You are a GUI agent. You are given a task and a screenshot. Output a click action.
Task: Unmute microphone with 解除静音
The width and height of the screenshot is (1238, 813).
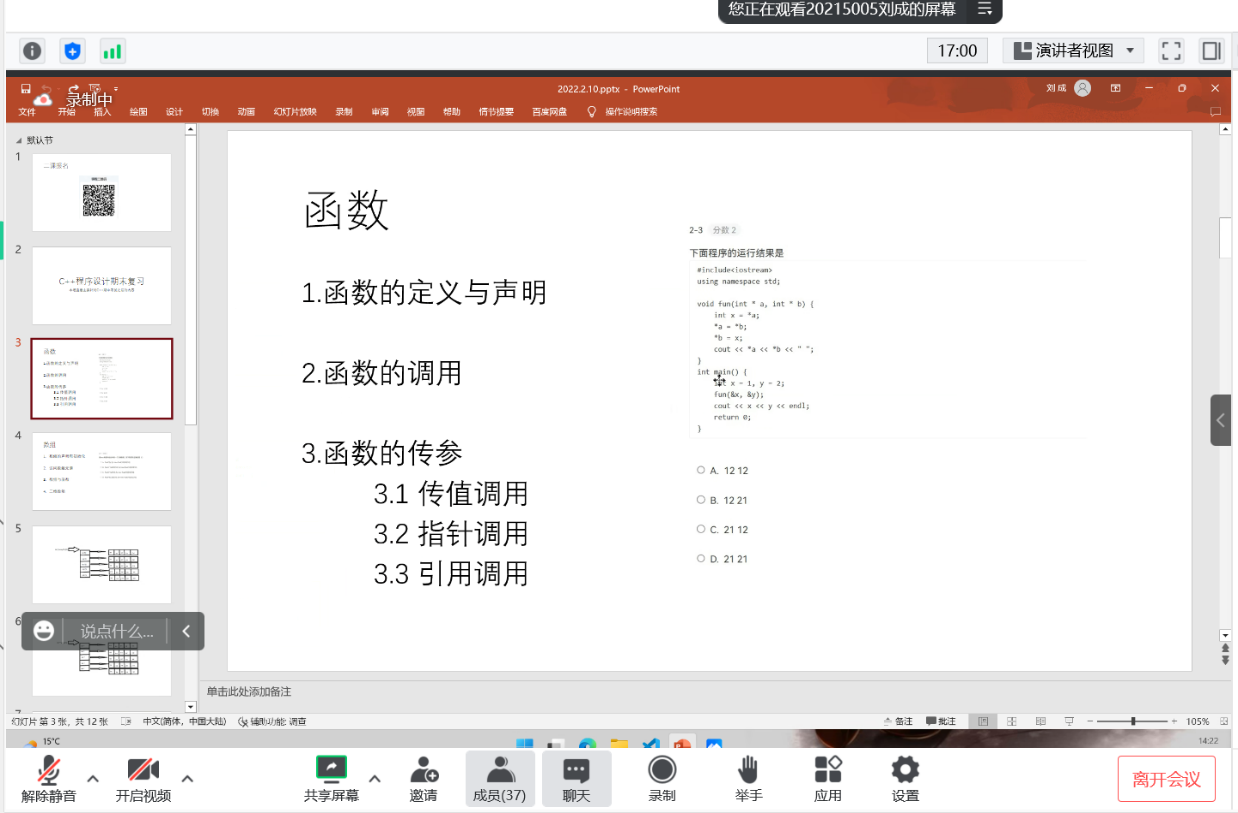48,781
